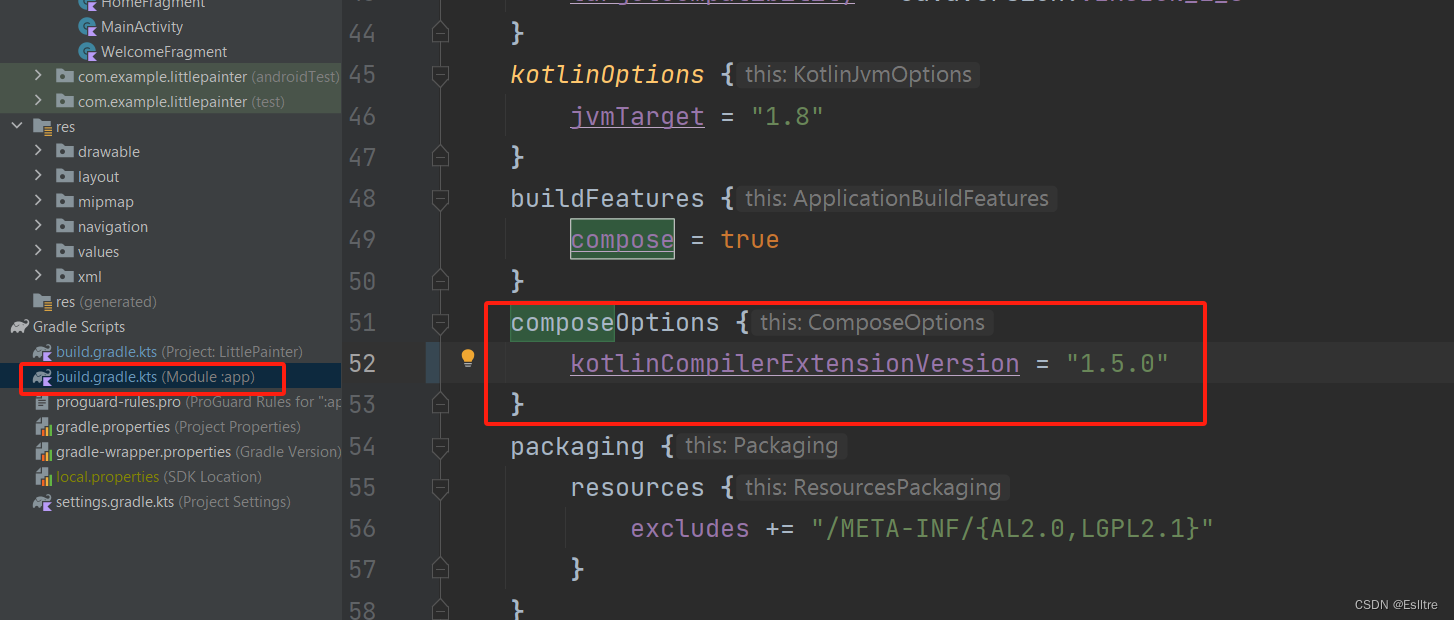The image size is (1454, 620).
Task: Expand the navigation resource folder
Action: (x=38, y=226)
